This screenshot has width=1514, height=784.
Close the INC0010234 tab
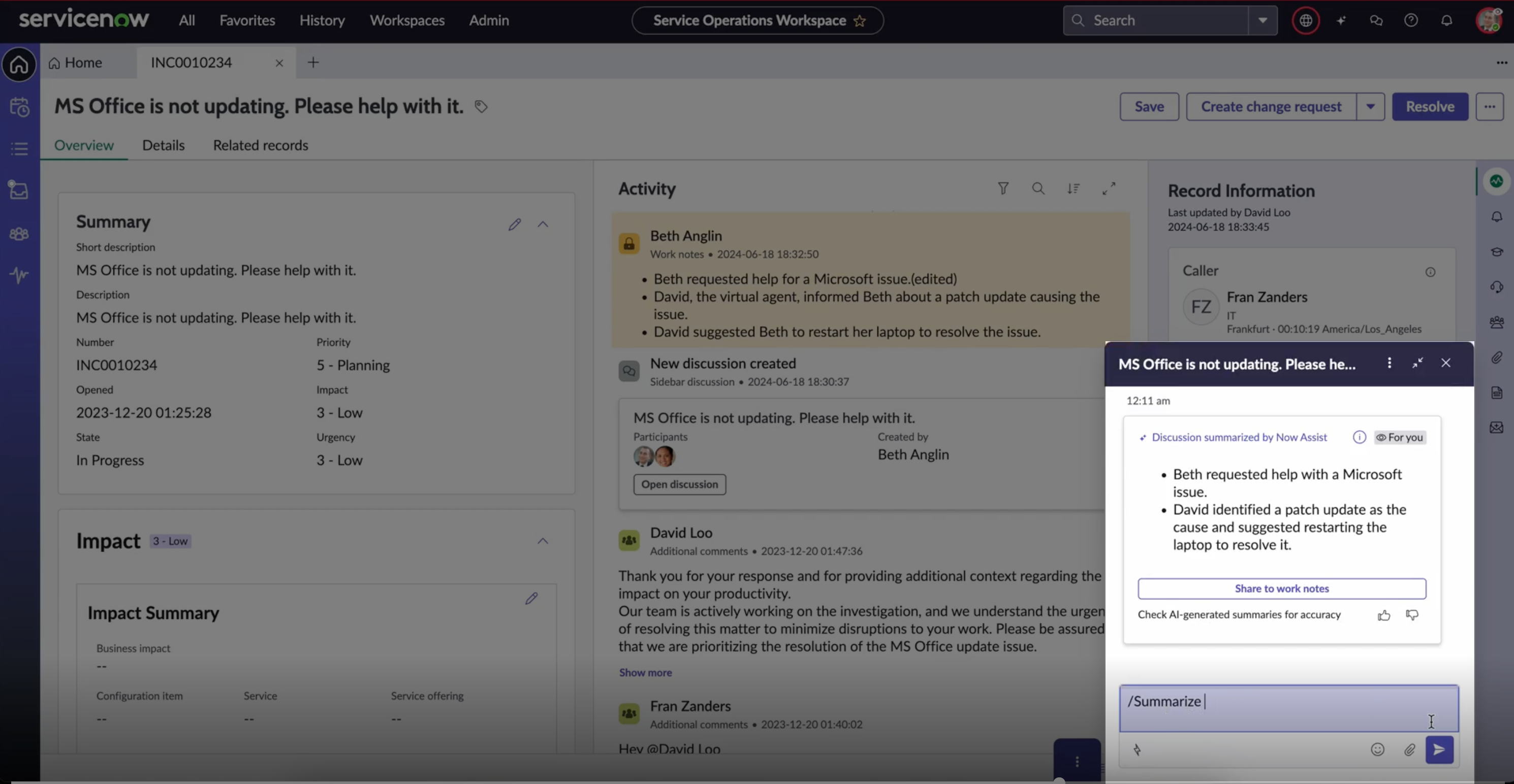point(279,63)
